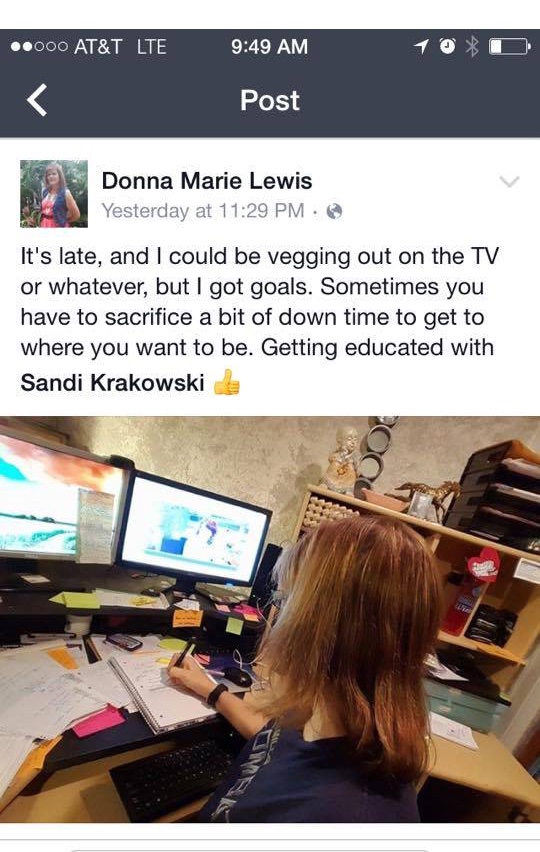Tap the signal strength dots
The height and width of the screenshot is (852, 540).
coord(39,47)
